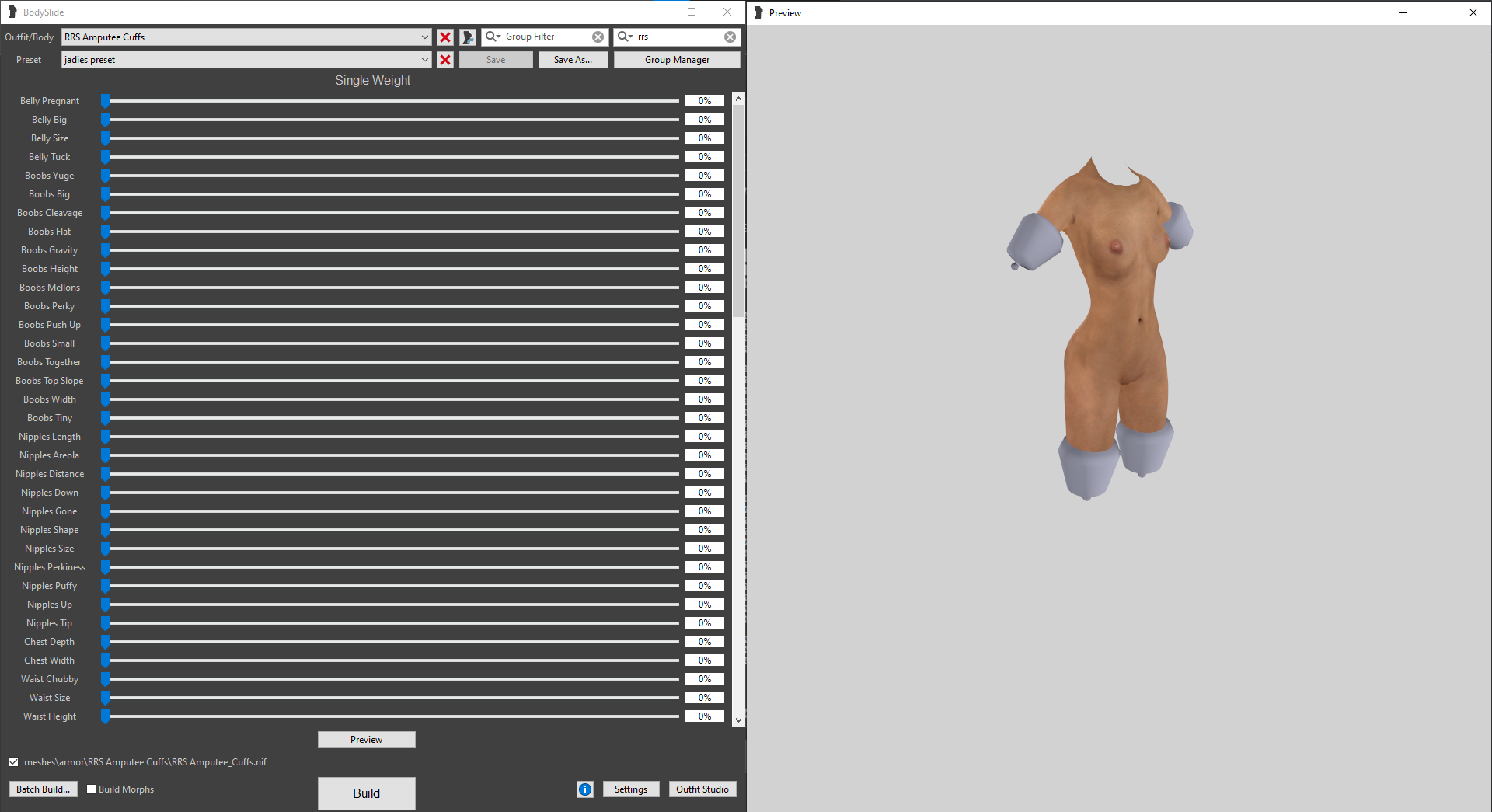Click the Nipples Areola percentage field
1492x812 pixels.
[x=705, y=455]
